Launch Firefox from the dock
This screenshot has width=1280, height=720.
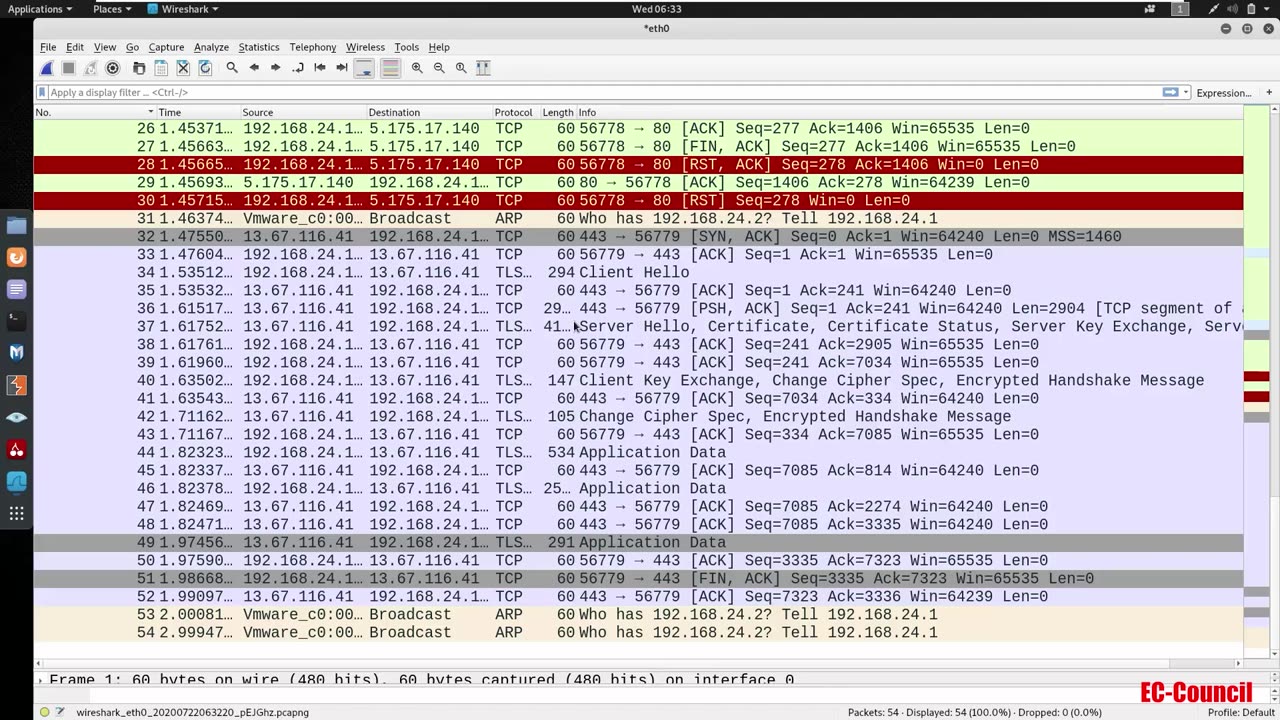(x=16, y=257)
